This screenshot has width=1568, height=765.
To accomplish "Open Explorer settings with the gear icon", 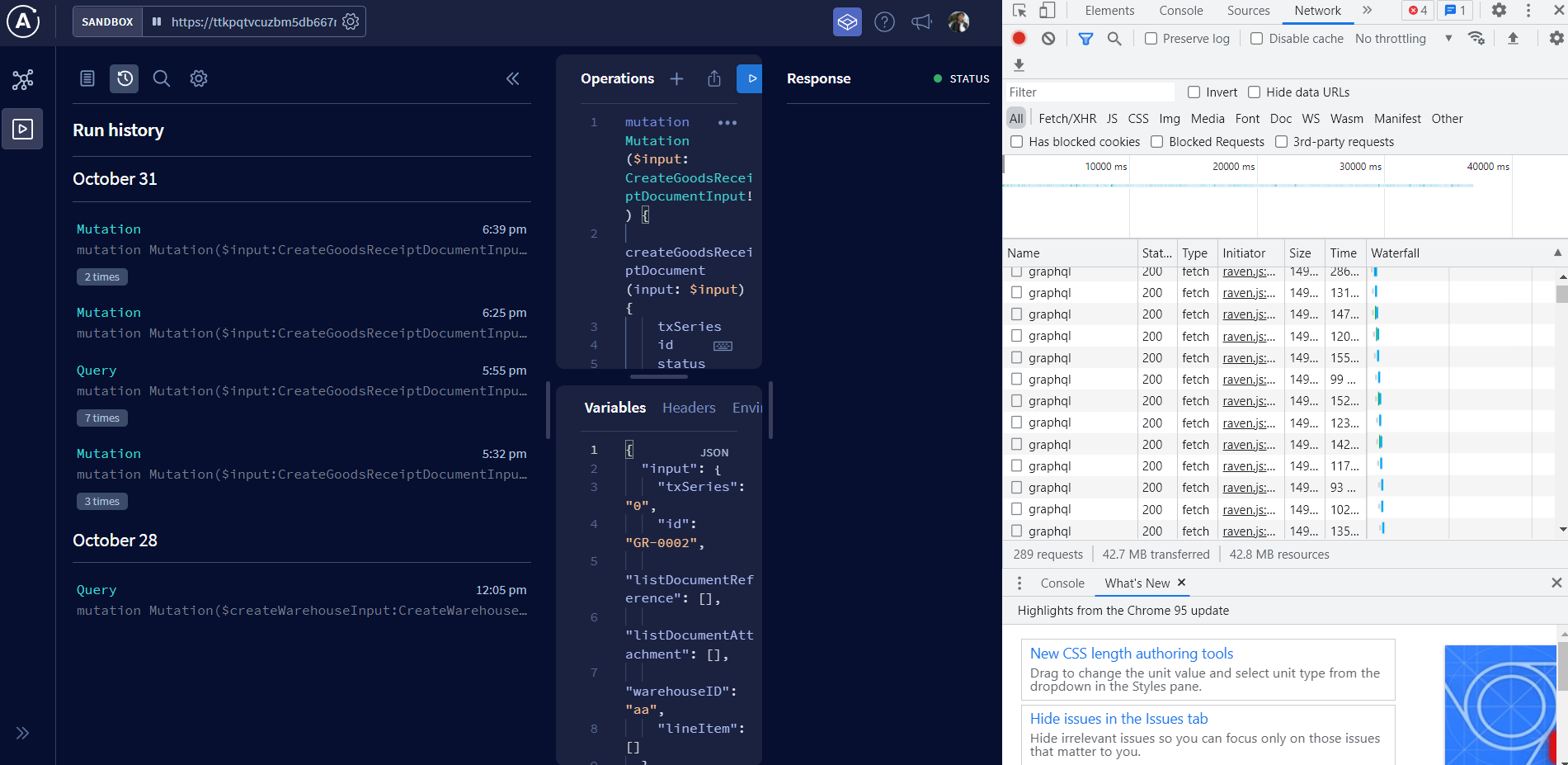I will tap(198, 78).
